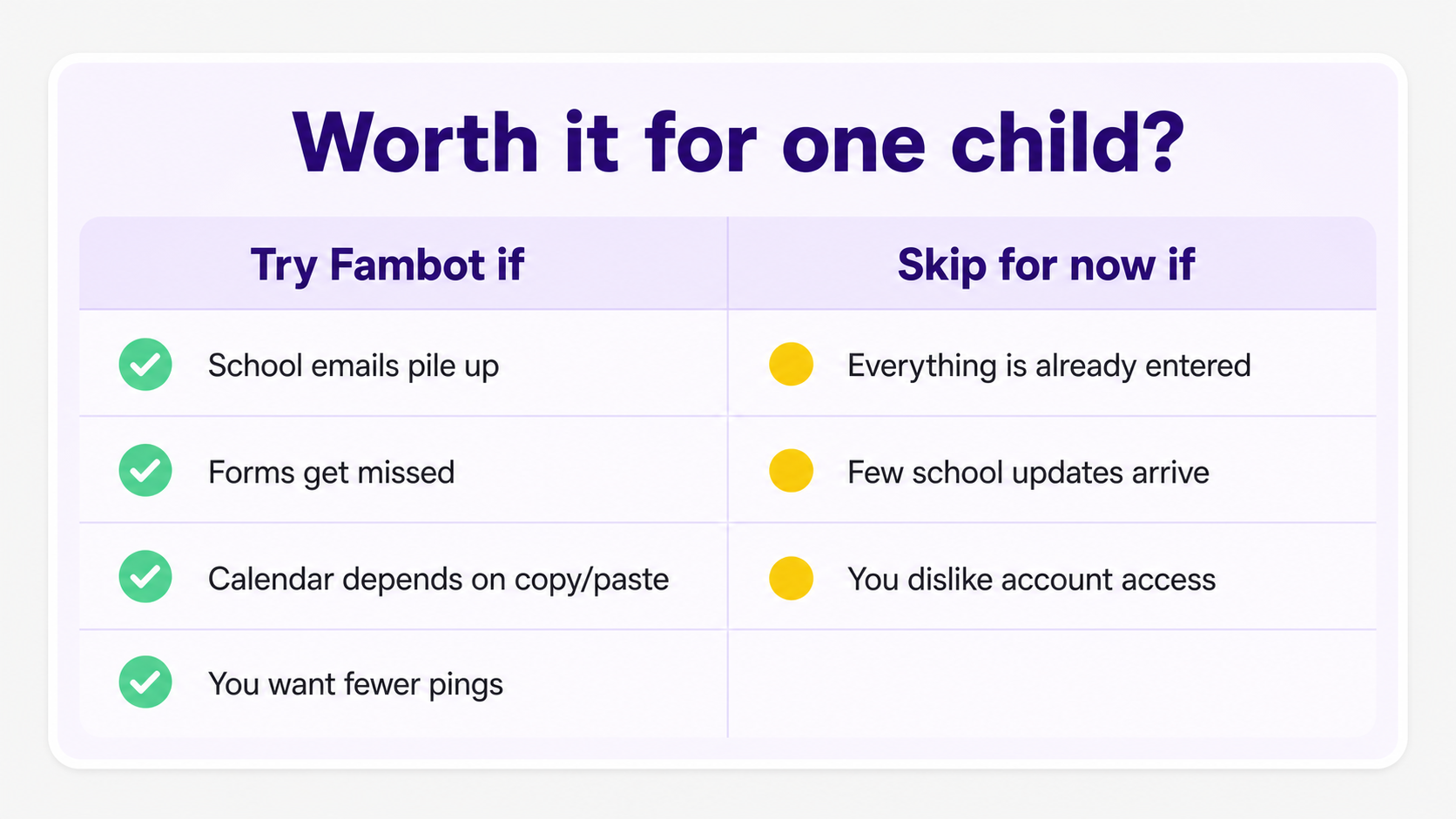Screen dimensions: 1456x819
Task: Click the green checkmark by You want fewer pings
Action: (x=145, y=681)
